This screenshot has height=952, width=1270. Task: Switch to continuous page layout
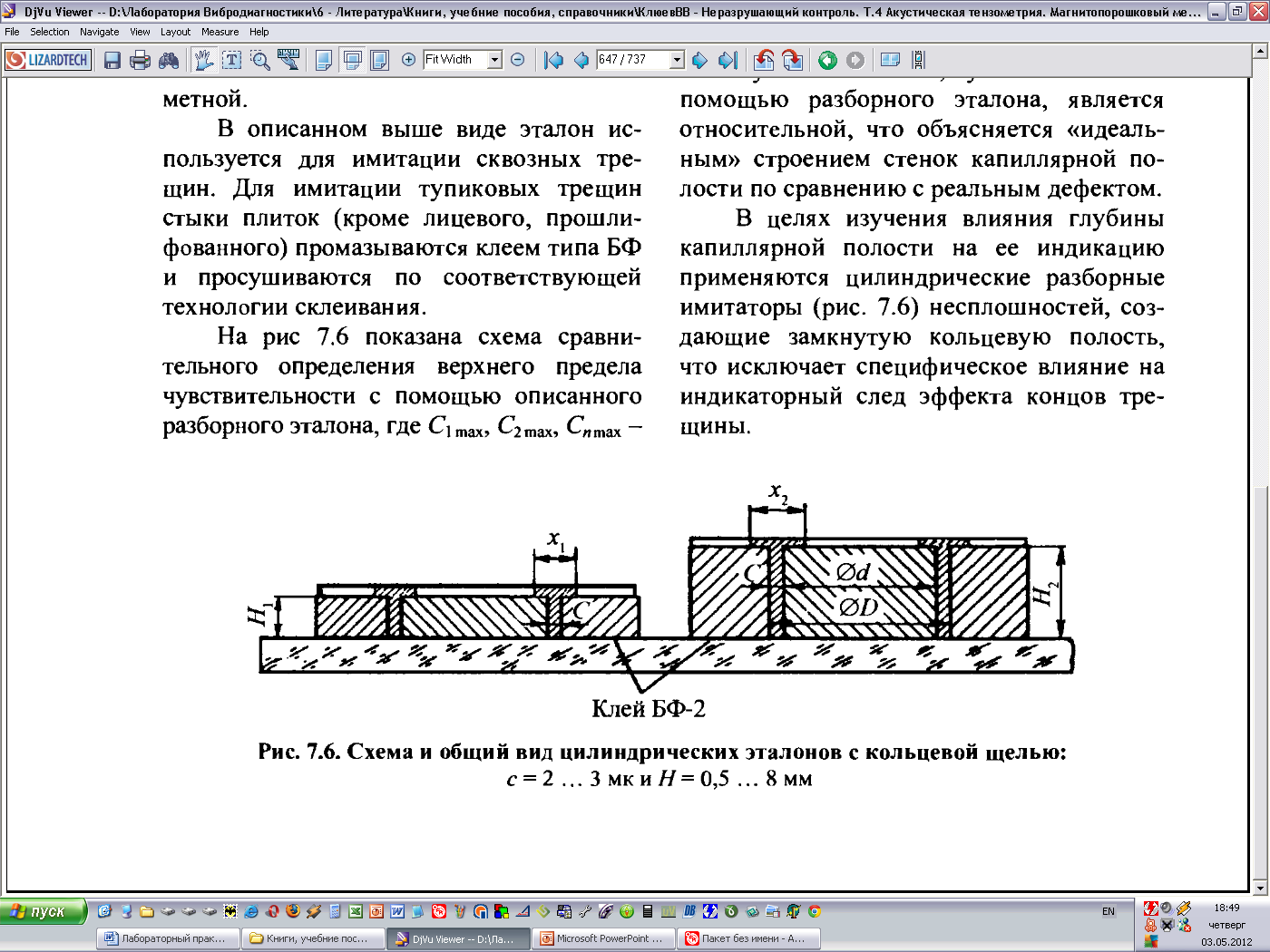pyautogui.click(x=352, y=60)
